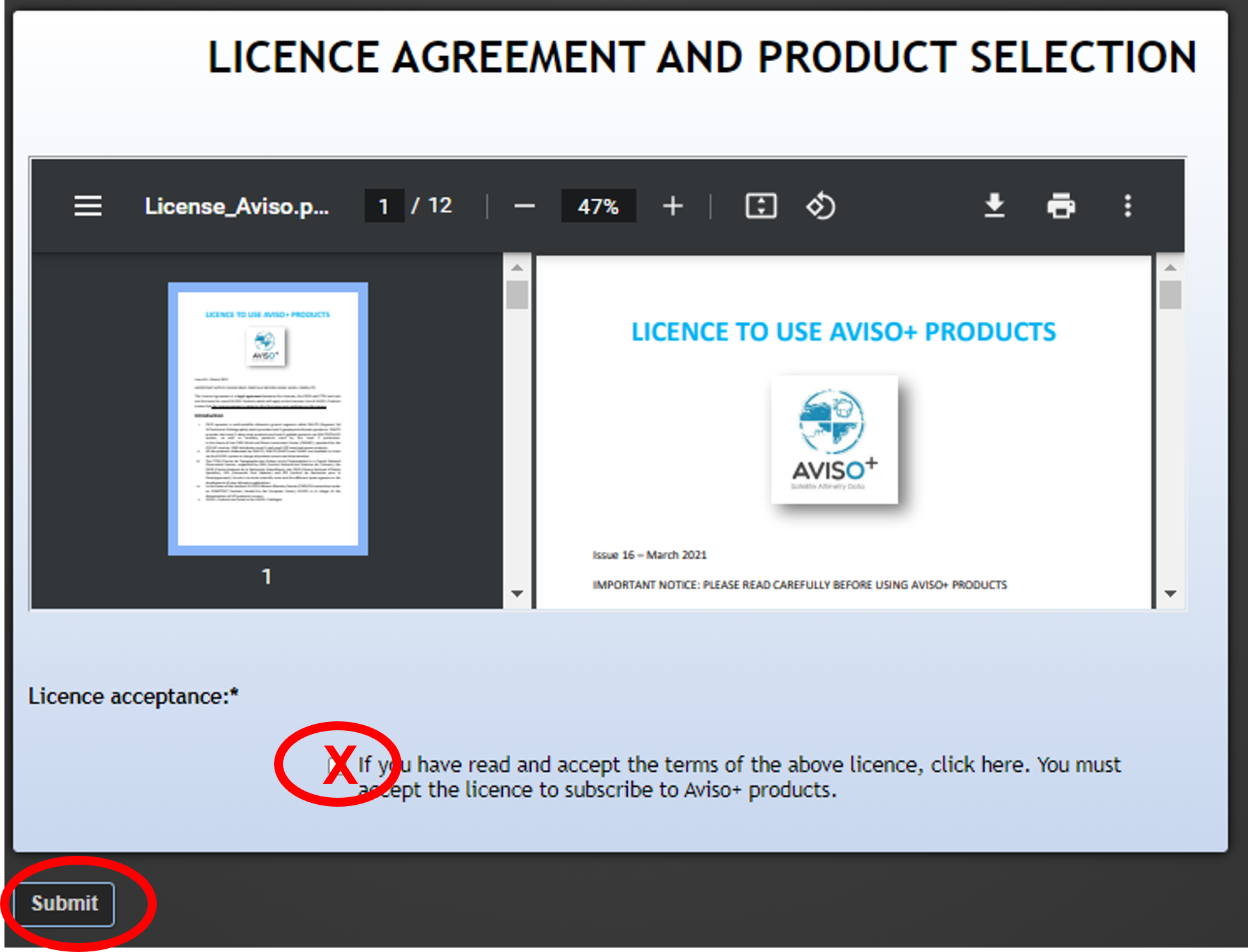The height and width of the screenshot is (952, 1248).
Task: Click the zoom out minus icon
Action: 525,206
